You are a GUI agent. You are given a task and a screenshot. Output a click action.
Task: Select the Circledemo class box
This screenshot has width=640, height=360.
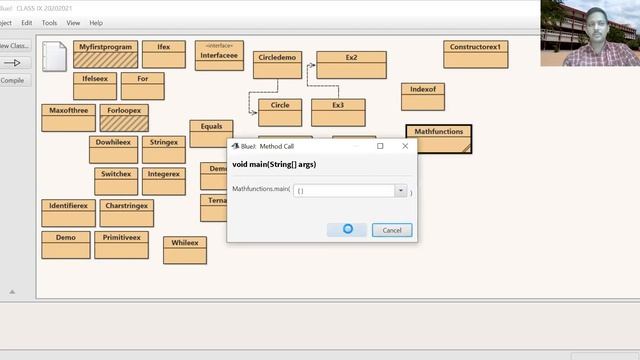(278, 65)
